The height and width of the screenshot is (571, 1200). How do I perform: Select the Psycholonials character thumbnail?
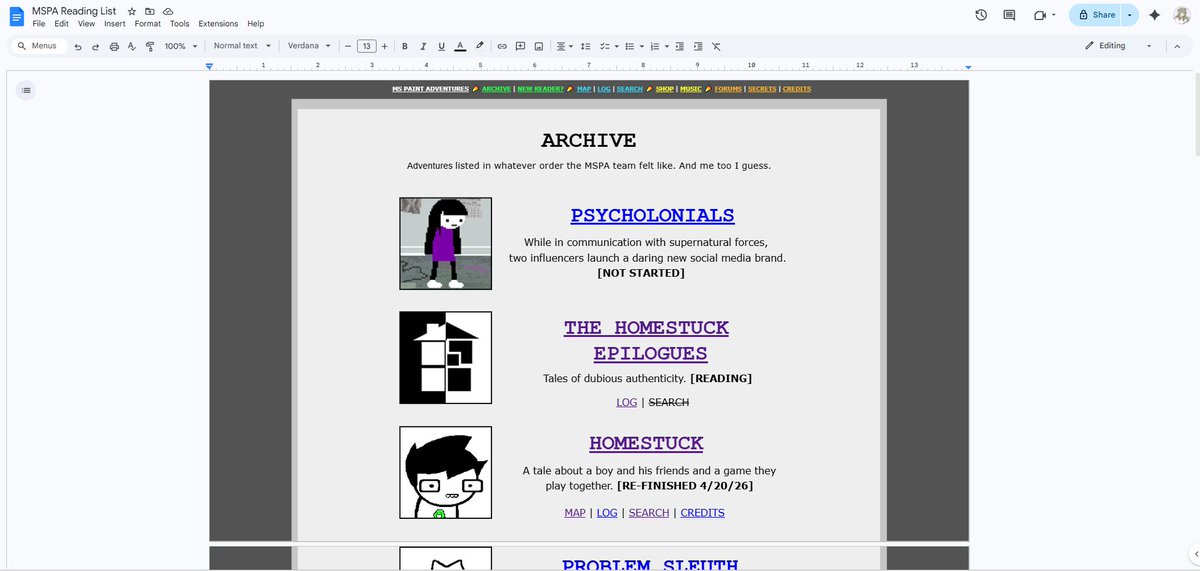(x=445, y=243)
